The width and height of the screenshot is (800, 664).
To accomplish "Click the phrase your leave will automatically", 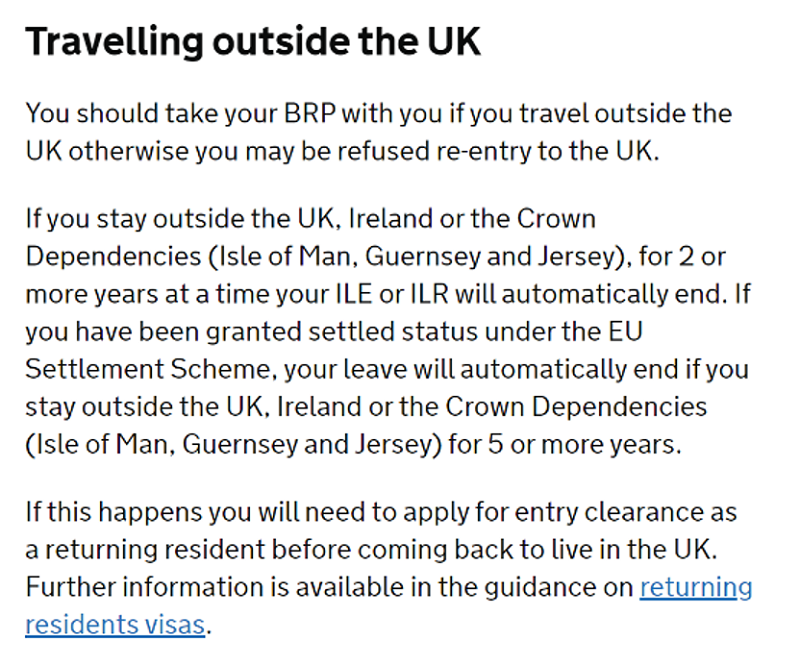I will click(455, 370).
